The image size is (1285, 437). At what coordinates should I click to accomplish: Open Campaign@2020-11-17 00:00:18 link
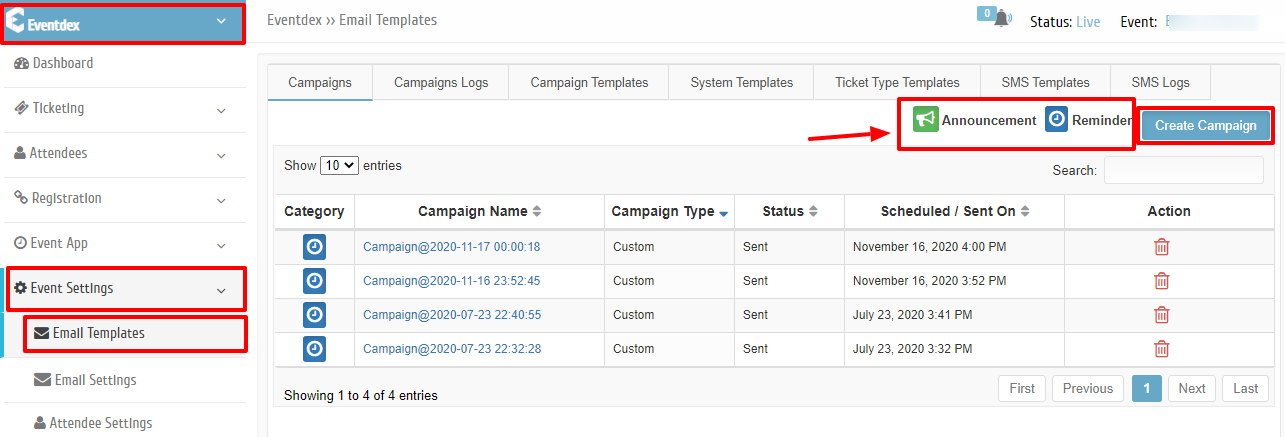[451, 247]
